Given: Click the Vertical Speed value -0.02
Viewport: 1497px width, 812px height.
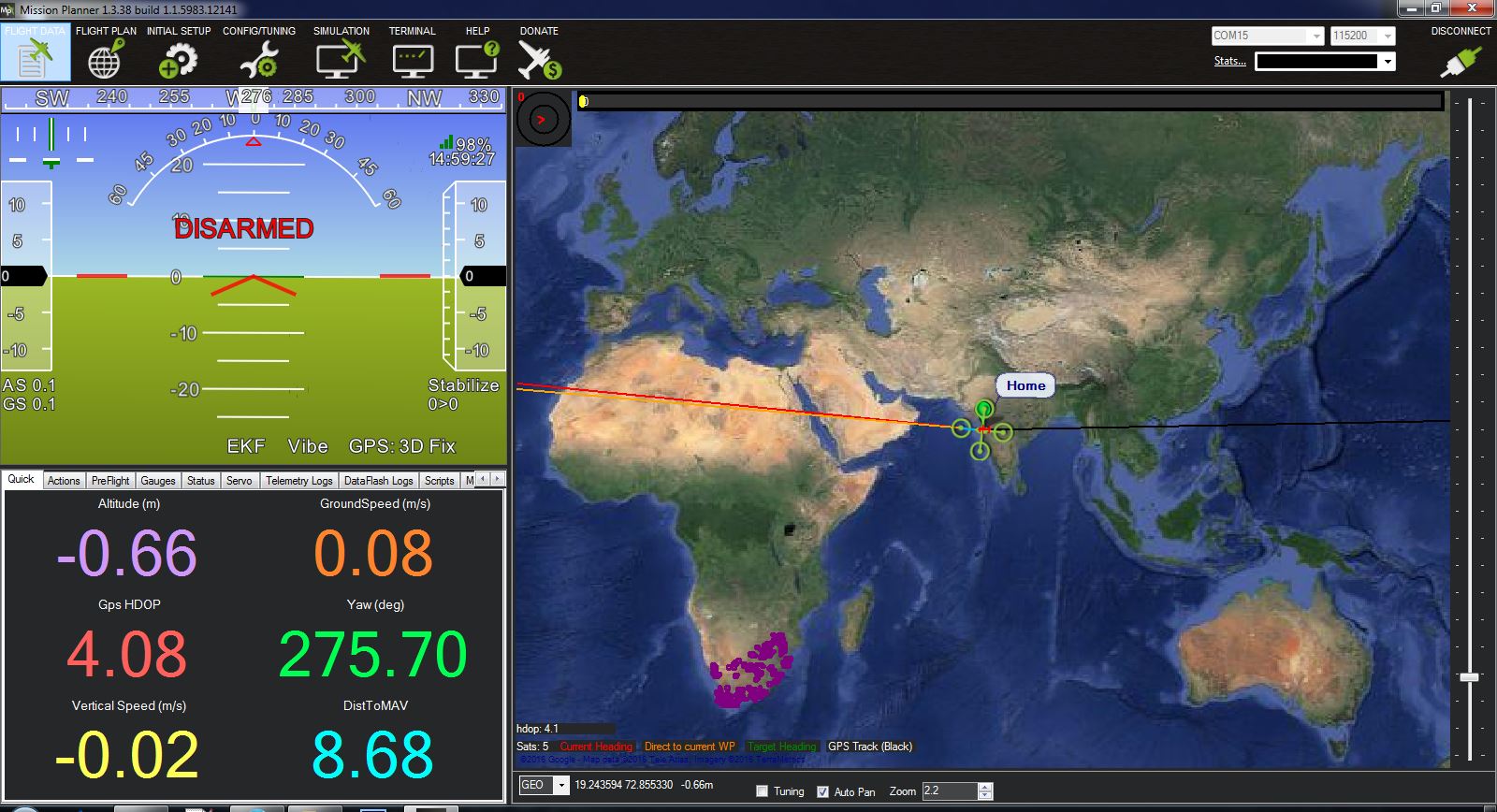Looking at the screenshot, I should tap(127, 755).
